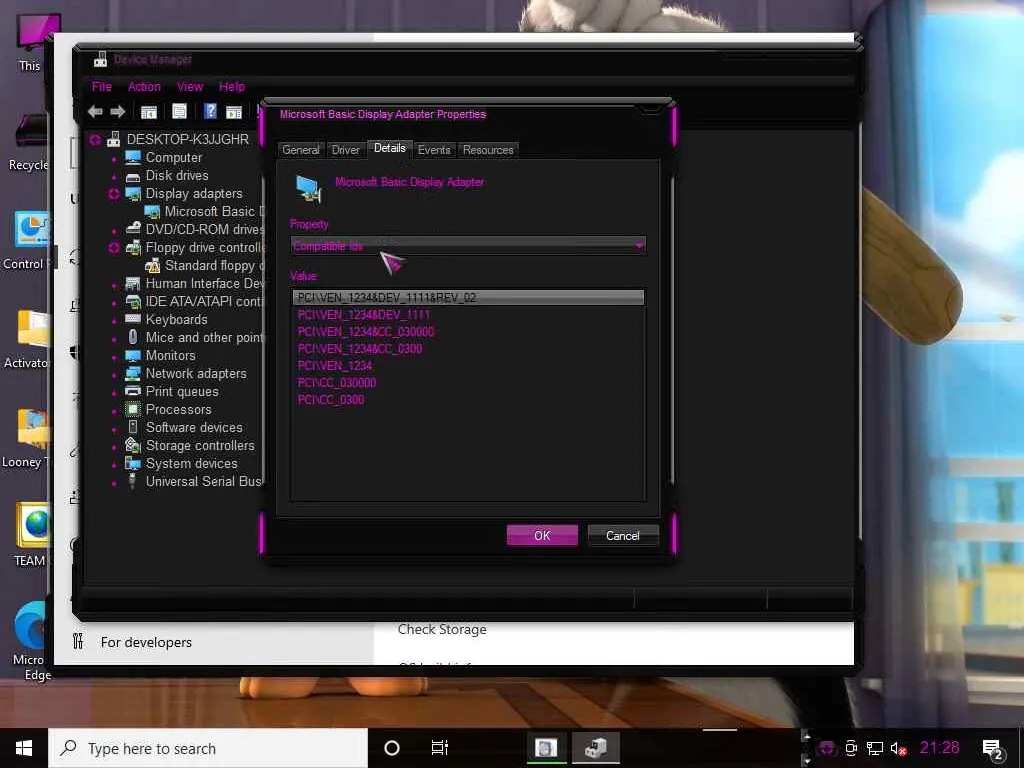Collapse the Display adapters category
1024x768 pixels.
coord(114,194)
